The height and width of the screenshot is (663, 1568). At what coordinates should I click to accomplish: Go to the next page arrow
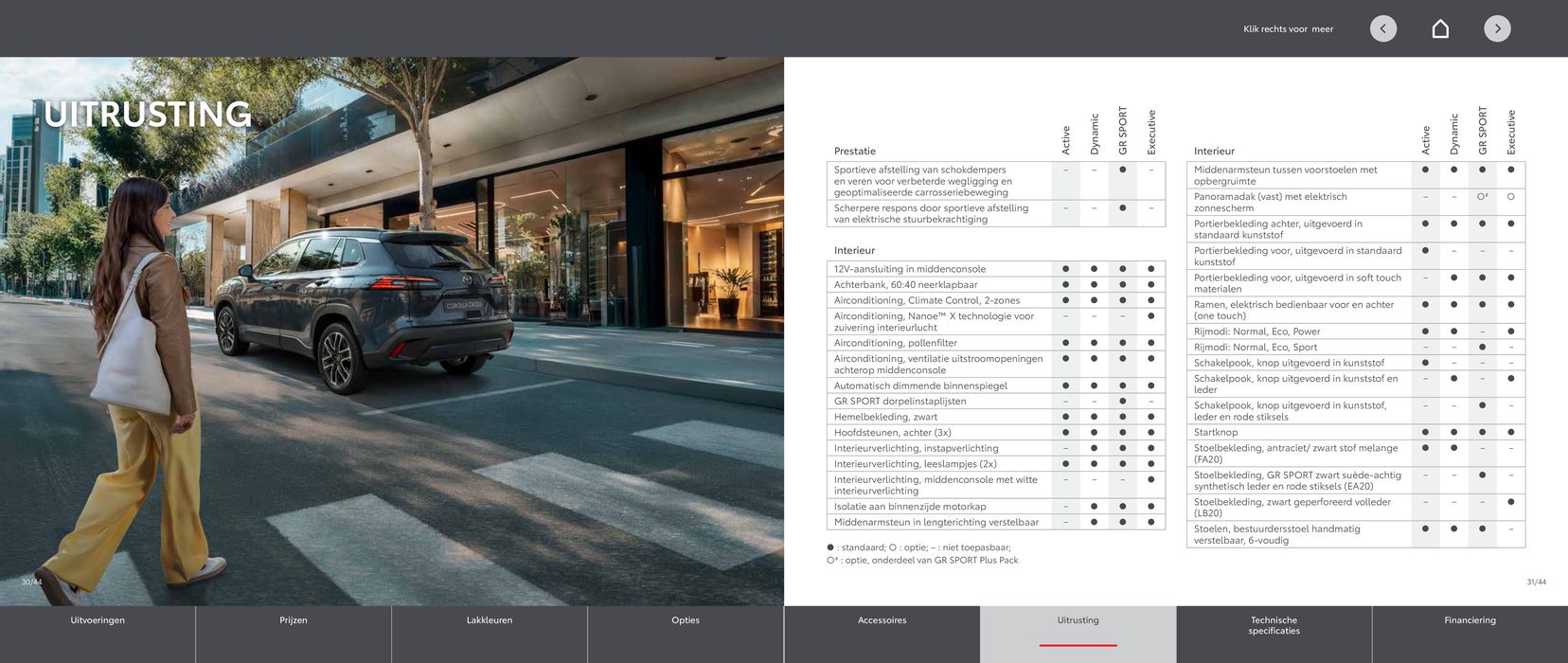(1497, 28)
